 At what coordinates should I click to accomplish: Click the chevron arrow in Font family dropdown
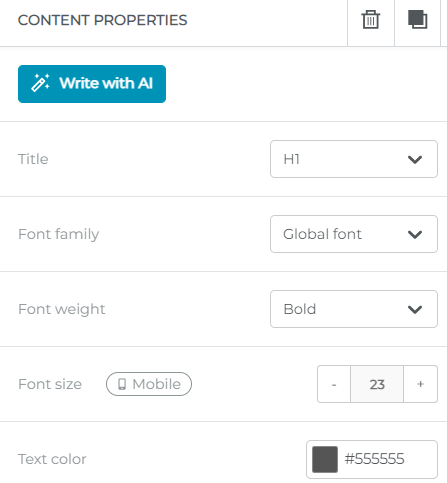pos(415,234)
